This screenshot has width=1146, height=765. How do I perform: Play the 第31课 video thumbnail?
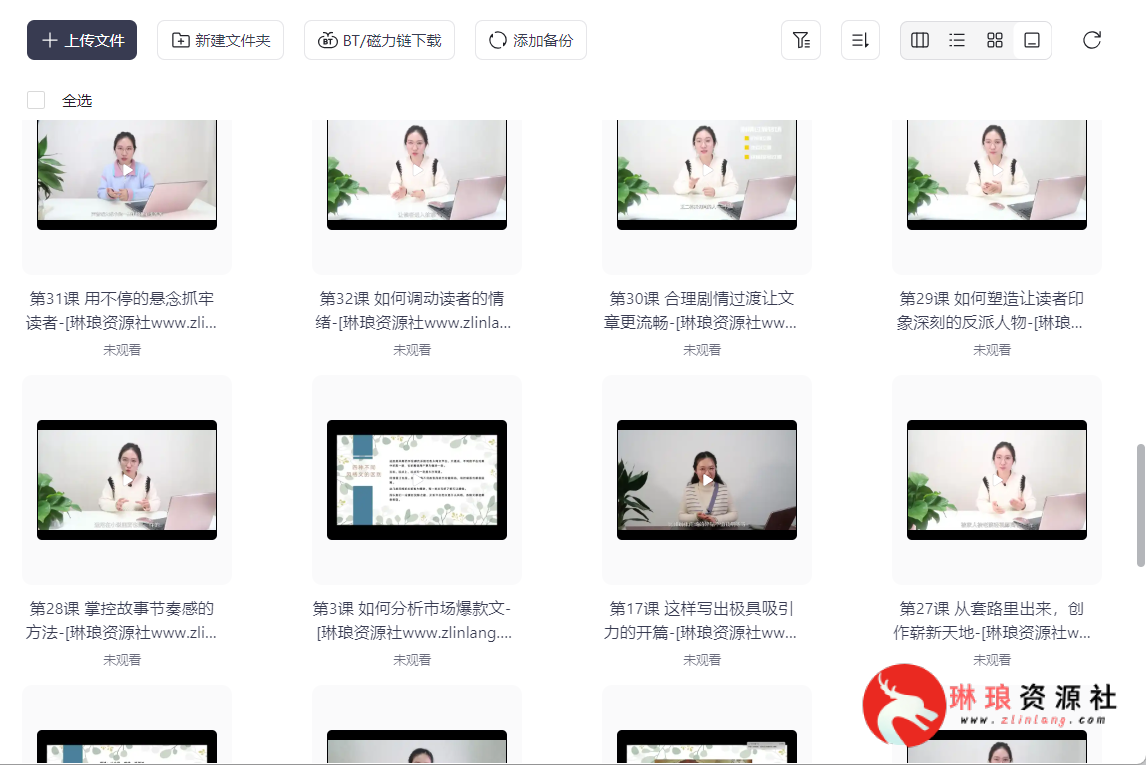[127, 175]
